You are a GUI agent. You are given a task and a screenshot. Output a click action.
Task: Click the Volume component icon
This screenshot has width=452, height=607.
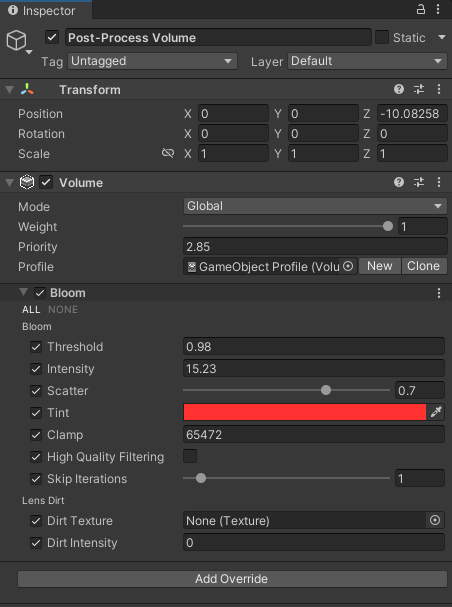(27, 182)
